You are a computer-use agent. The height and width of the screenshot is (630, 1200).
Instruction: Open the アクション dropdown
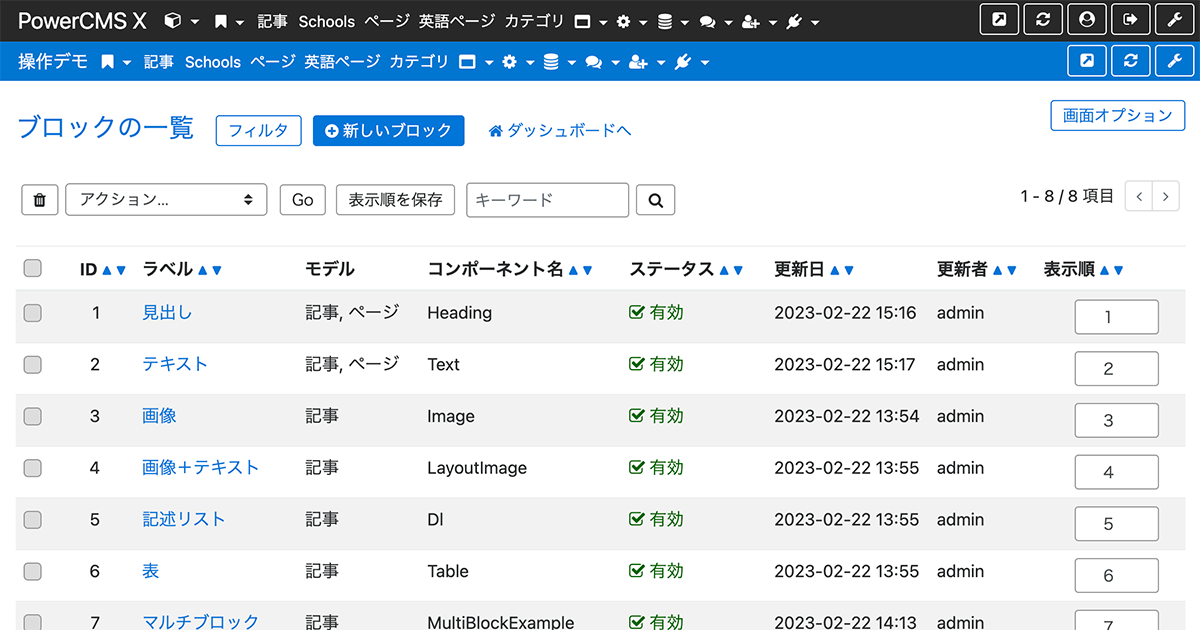[x=166, y=200]
